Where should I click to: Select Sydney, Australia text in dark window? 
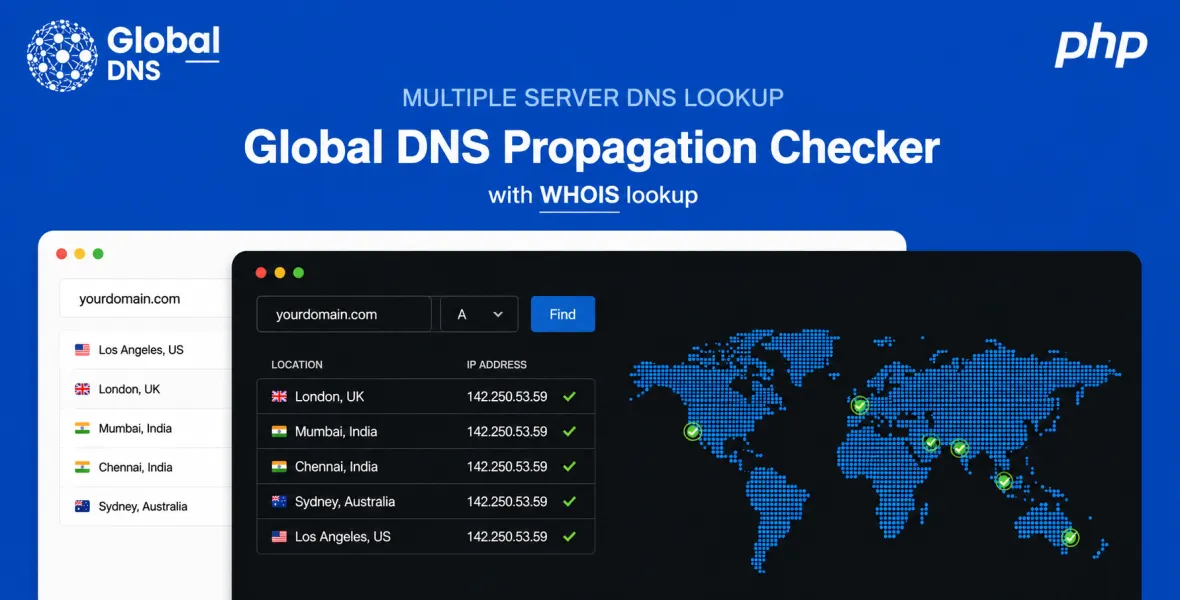(345, 501)
